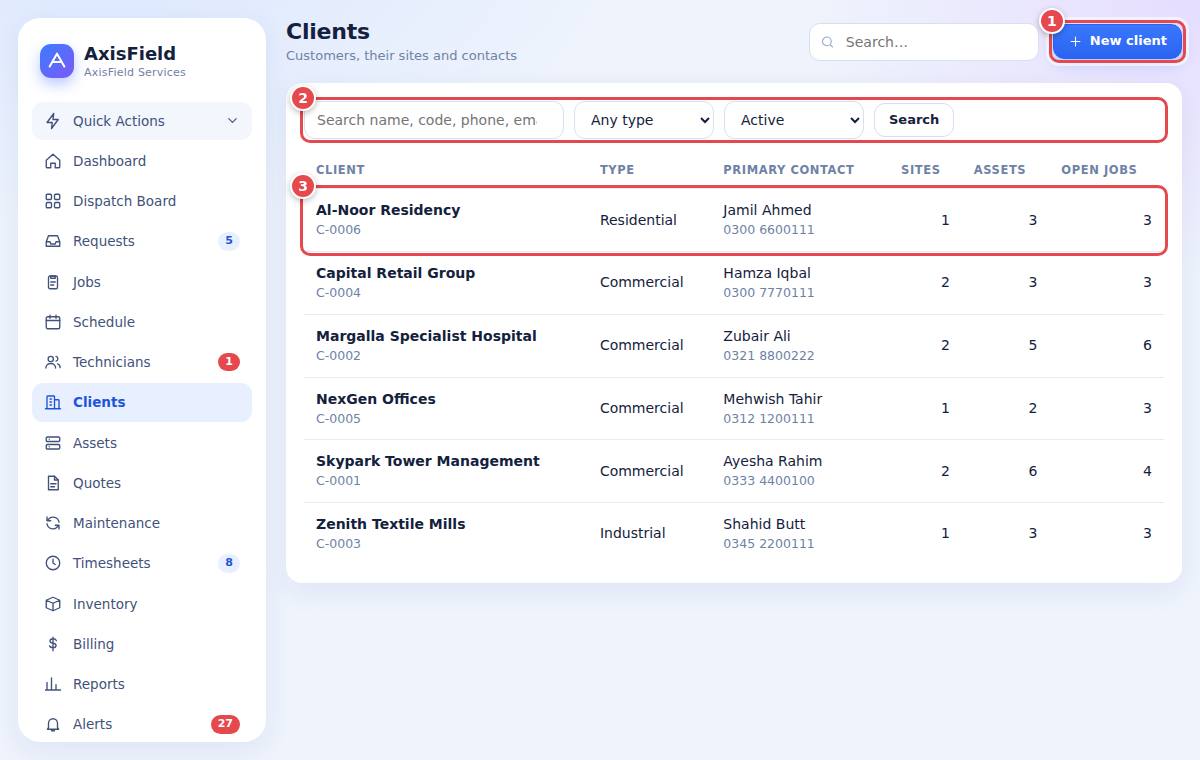
Task: Click the New client button
Action: click(x=1117, y=41)
